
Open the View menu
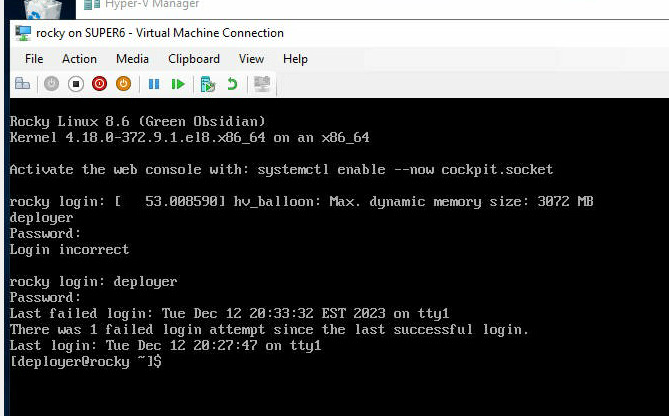[x=251, y=59]
